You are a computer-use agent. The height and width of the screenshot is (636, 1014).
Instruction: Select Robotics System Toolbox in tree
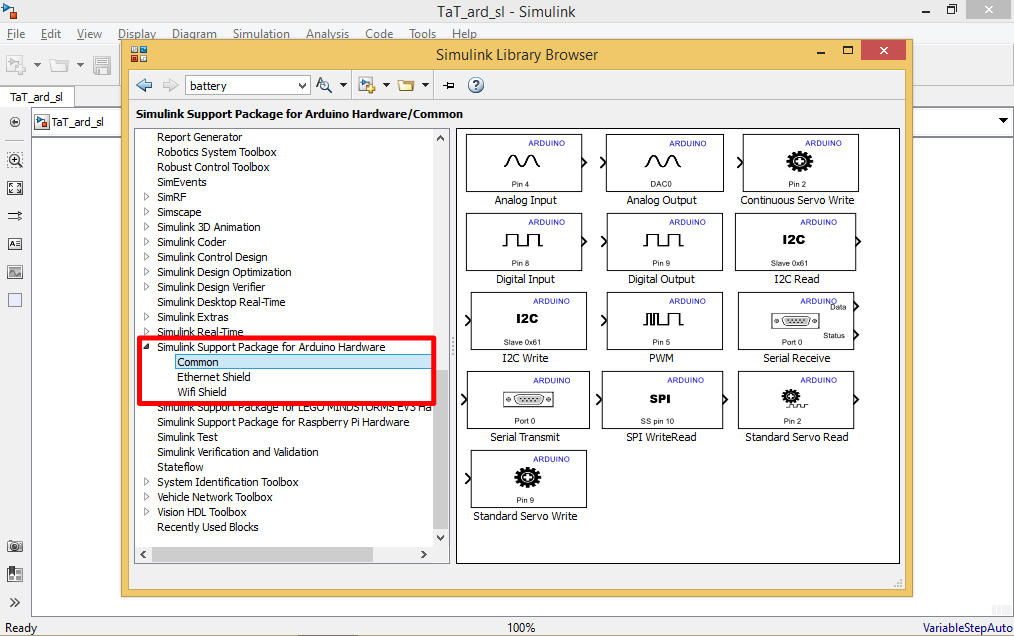click(x=217, y=152)
